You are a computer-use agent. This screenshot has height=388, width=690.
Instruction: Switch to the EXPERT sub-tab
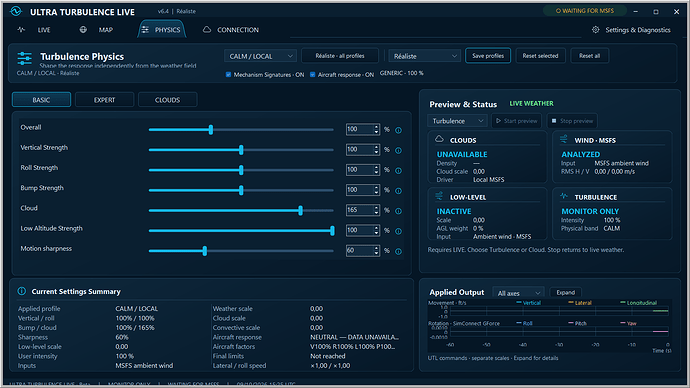[x=104, y=100]
